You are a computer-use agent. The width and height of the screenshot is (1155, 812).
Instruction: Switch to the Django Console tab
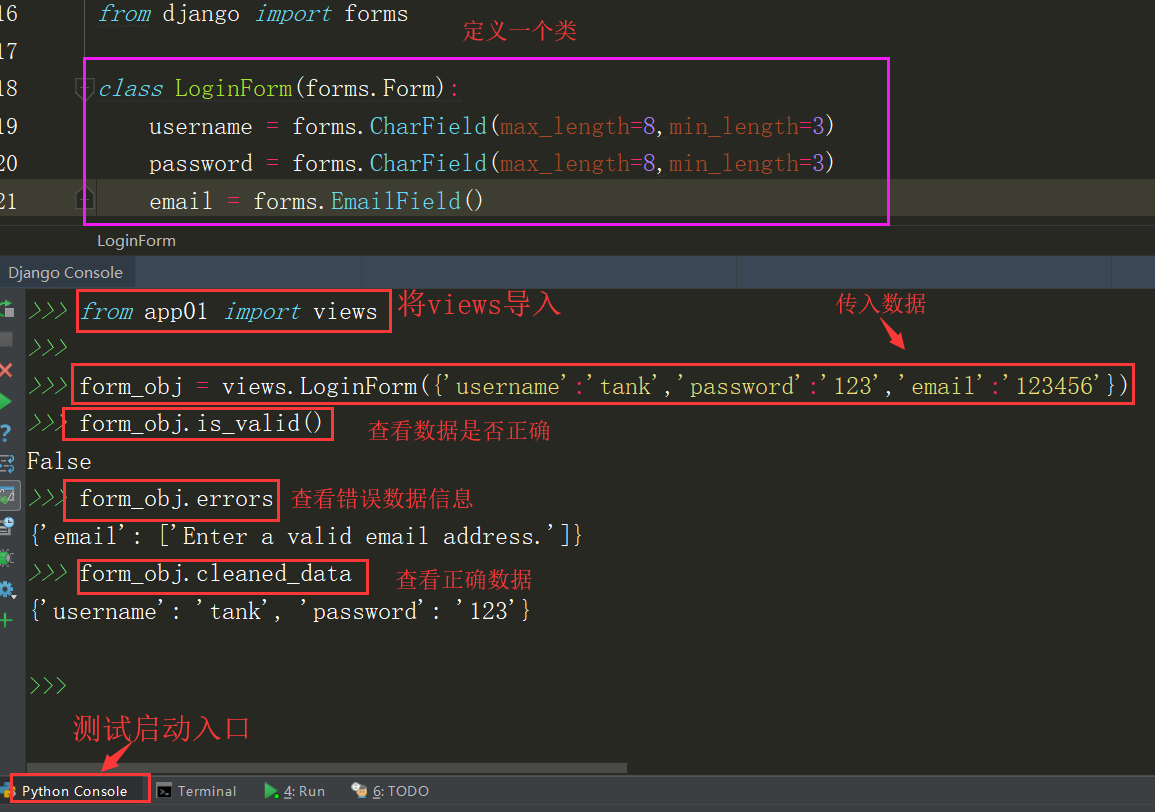[66, 273]
